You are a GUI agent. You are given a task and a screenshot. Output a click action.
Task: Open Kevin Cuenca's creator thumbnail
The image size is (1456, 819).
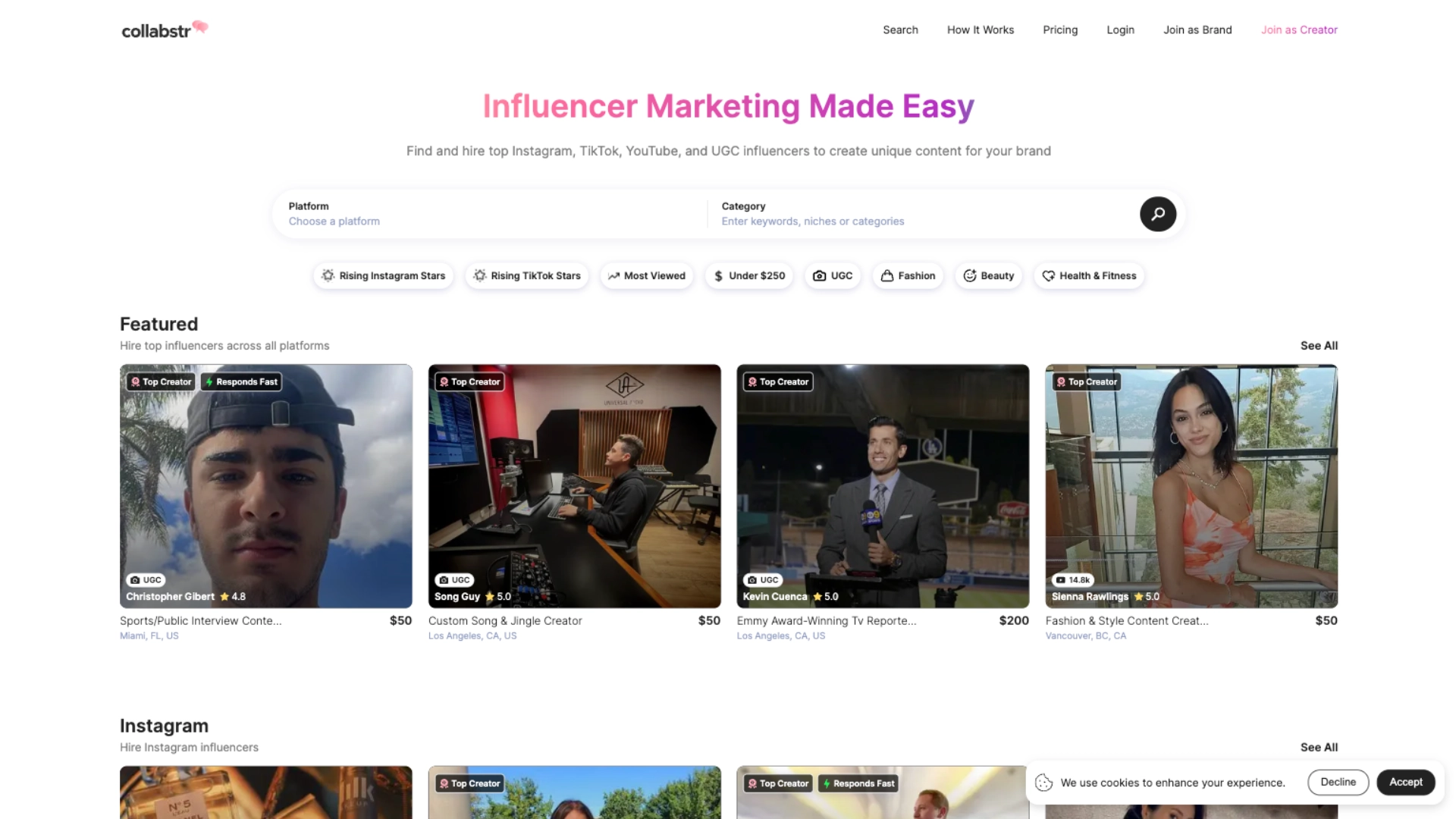(x=883, y=485)
